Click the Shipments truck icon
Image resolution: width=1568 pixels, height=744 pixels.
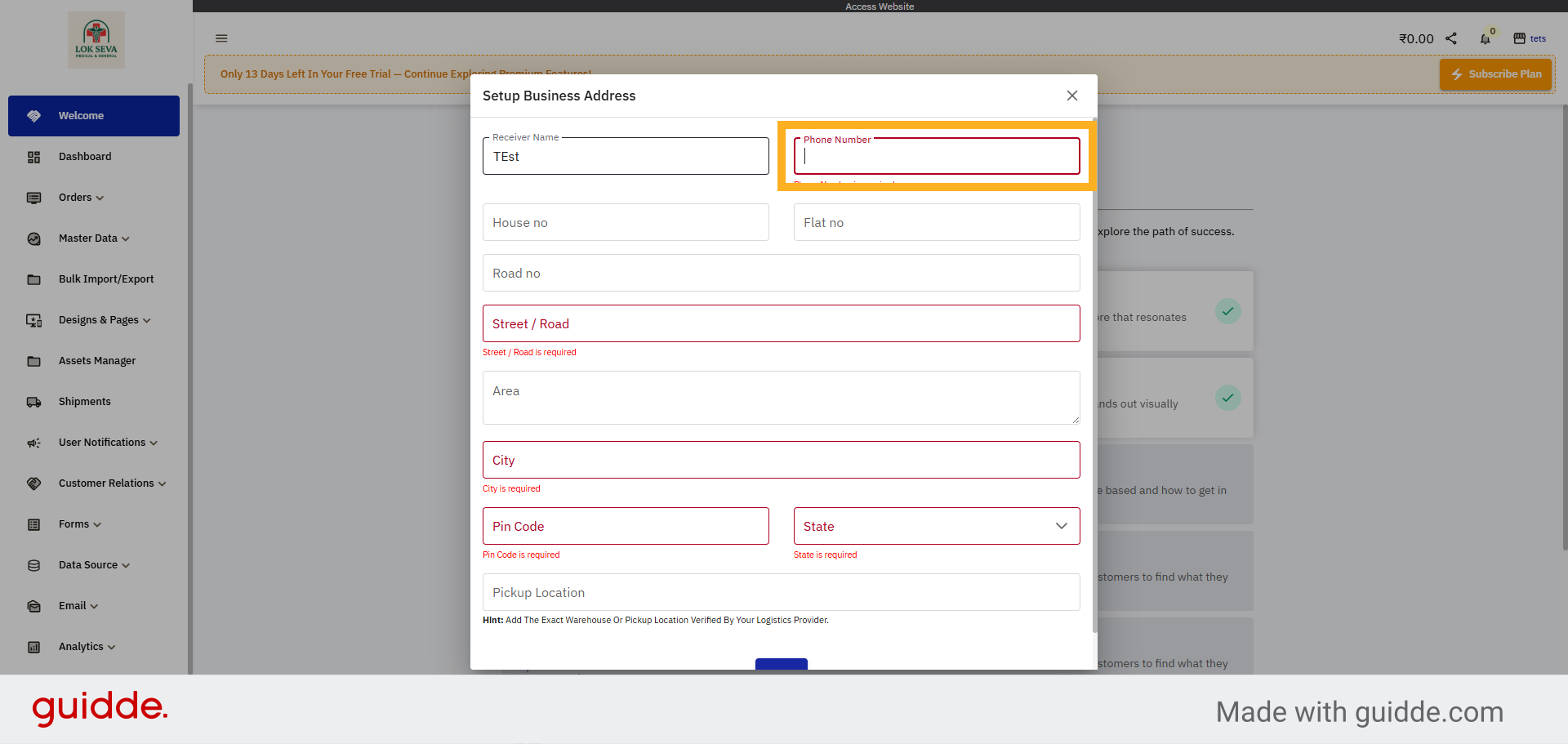coord(33,402)
